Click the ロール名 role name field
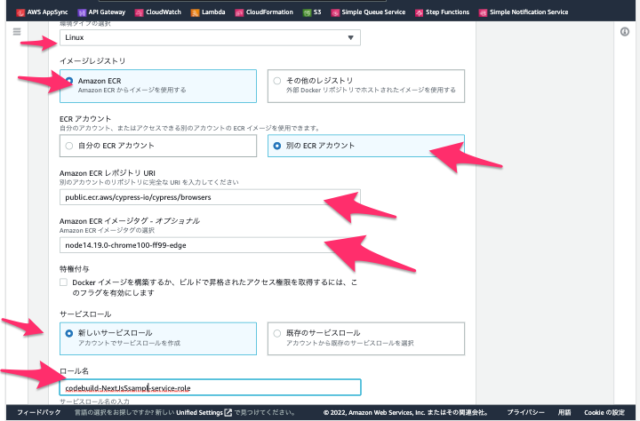 (x=210, y=388)
